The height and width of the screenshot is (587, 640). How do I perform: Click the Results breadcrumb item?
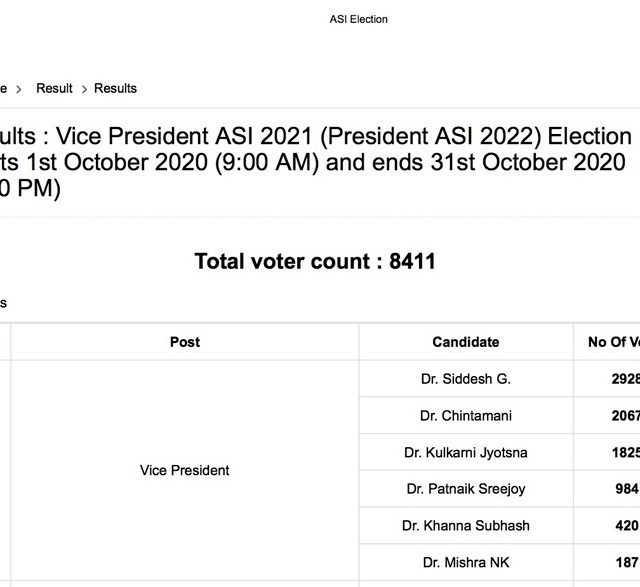tap(115, 88)
